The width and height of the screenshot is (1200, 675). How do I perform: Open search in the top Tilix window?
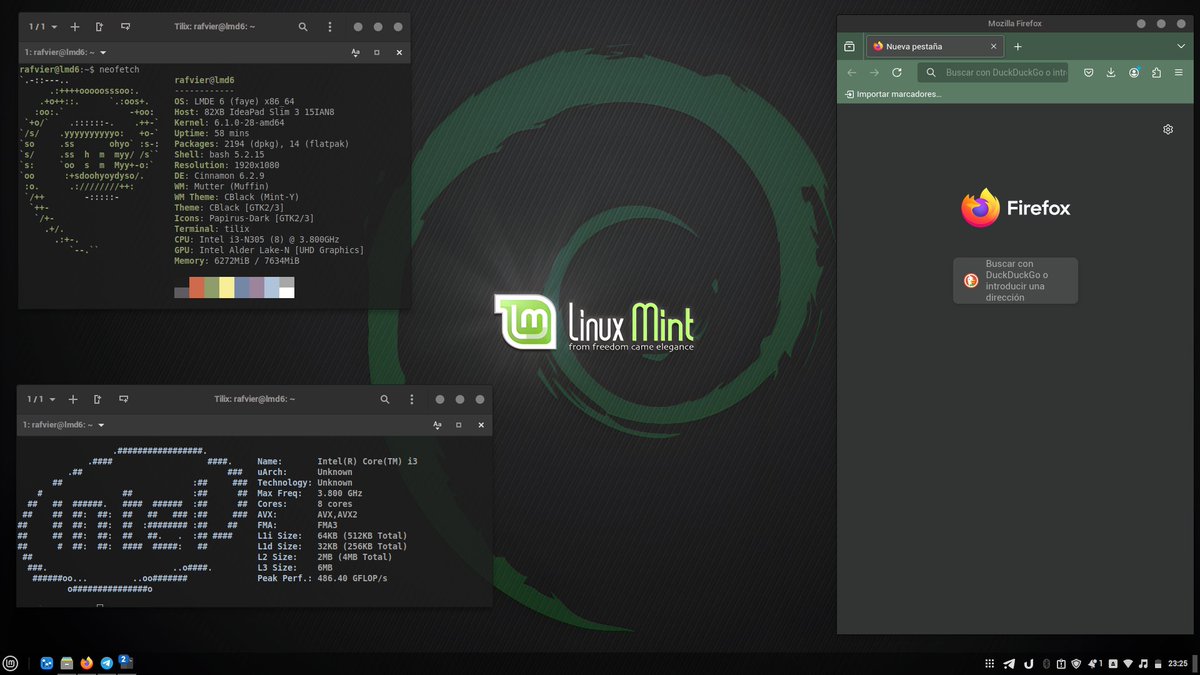click(x=303, y=27)
